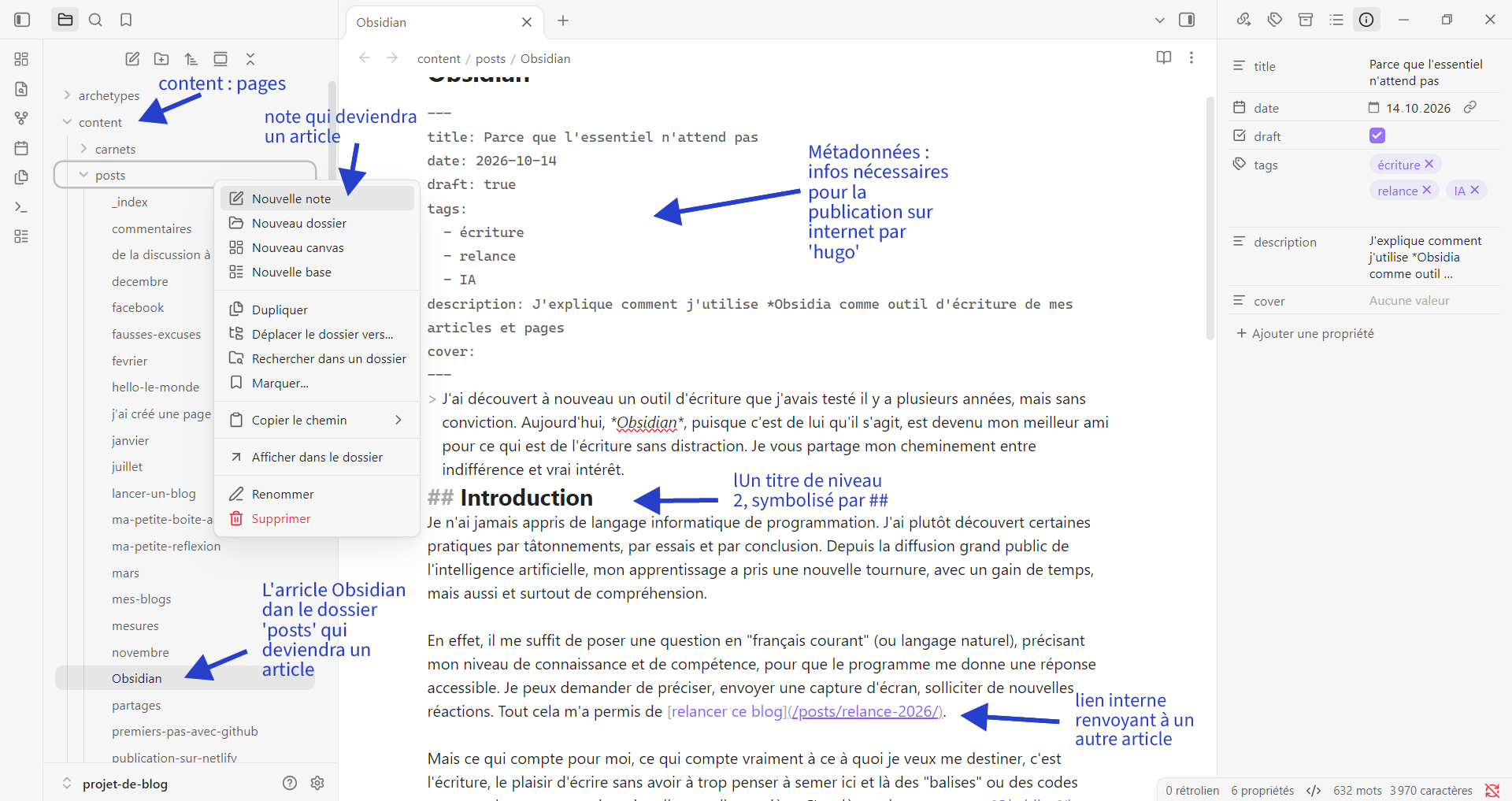Remove the relance tag
The image size is (1512, 801).
(1427, 190)
